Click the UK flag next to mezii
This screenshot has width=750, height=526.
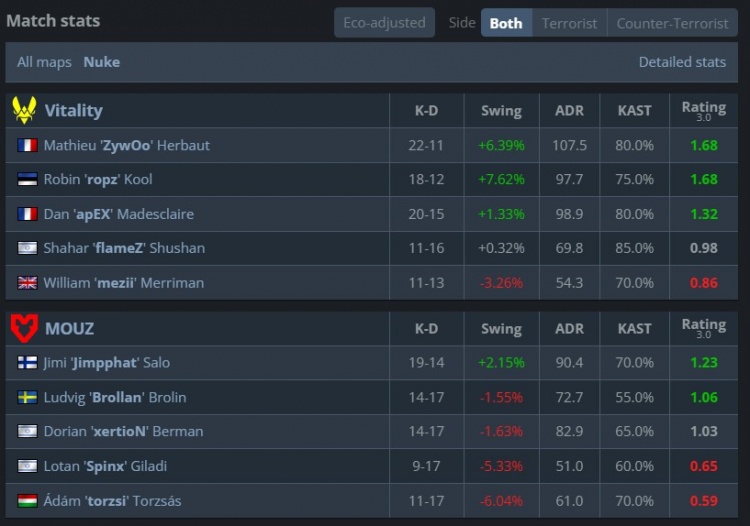point(27,283)
